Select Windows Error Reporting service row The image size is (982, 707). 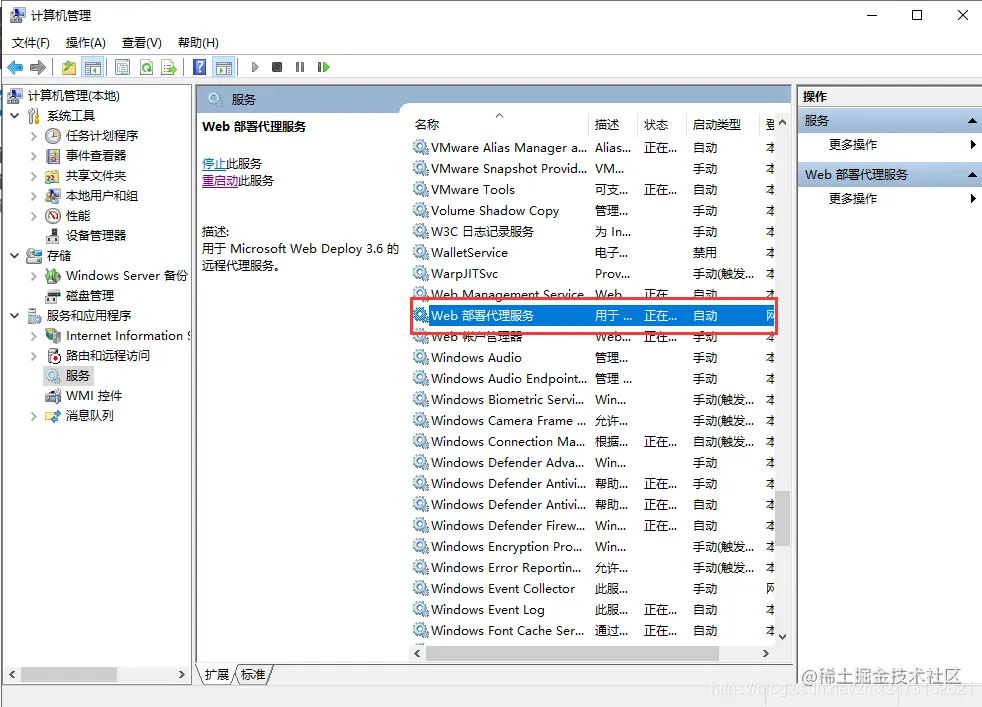593,568
